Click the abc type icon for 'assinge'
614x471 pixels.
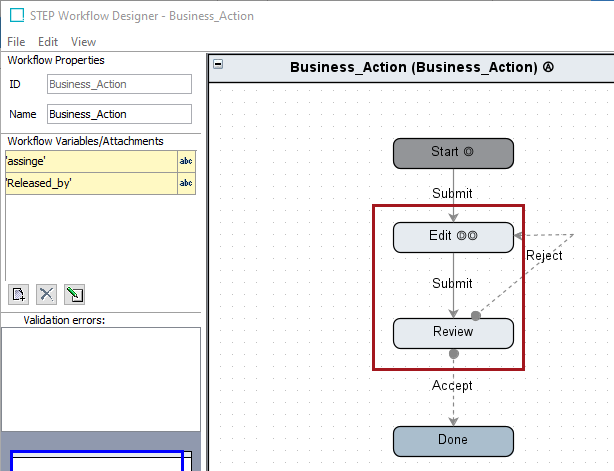(x=186, y=161)
